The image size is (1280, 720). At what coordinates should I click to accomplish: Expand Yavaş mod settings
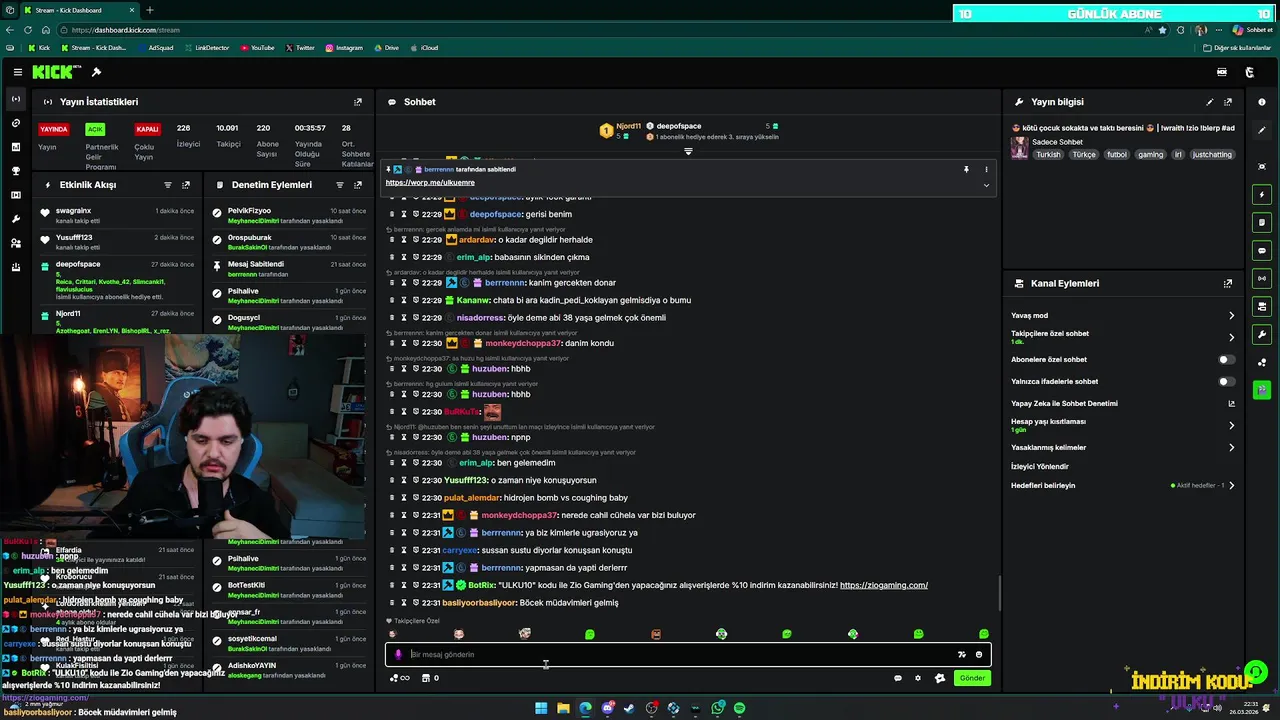coord(1232,316)
